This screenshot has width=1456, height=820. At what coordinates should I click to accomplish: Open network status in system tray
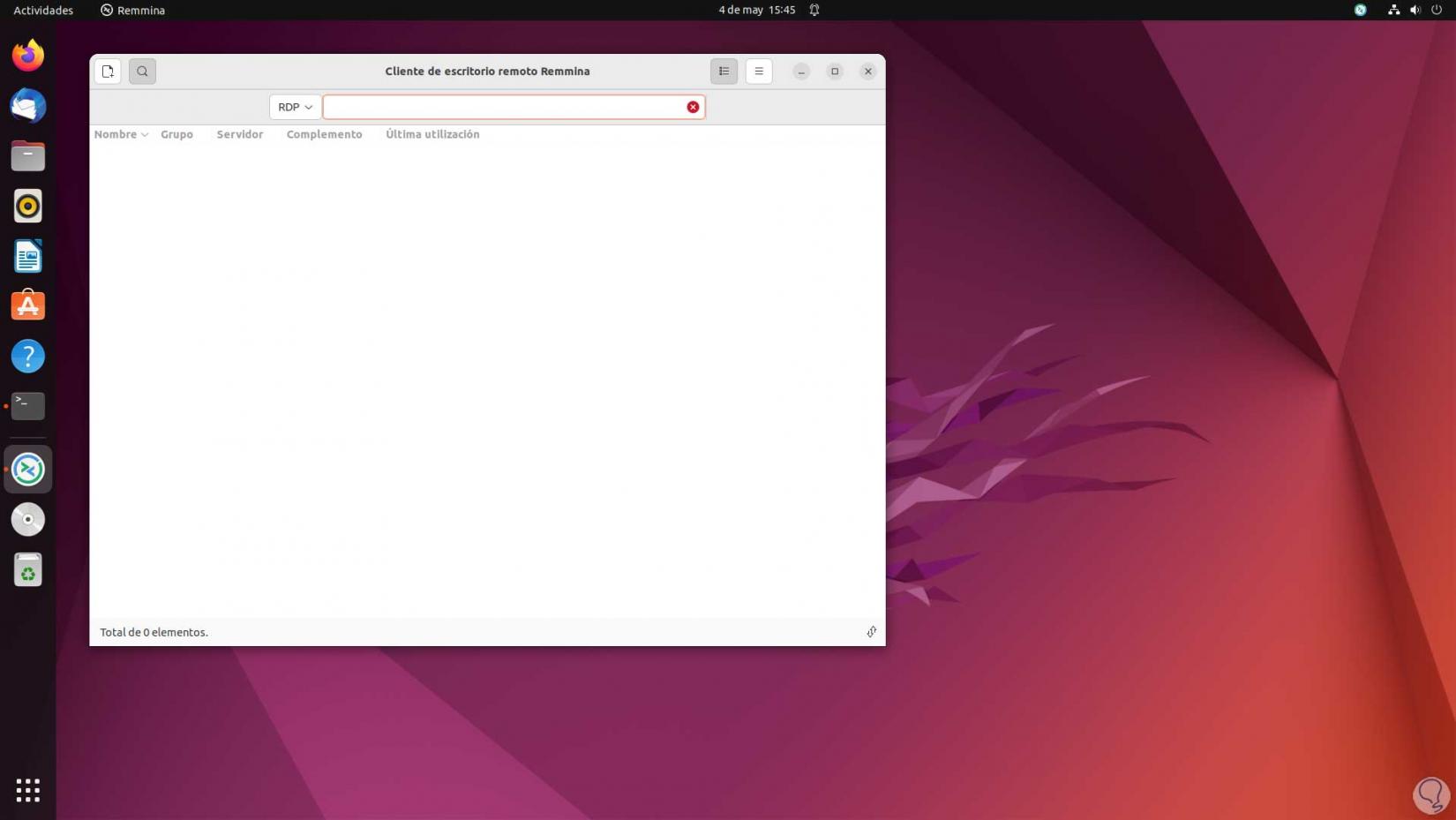click(x=1393, y=11)
